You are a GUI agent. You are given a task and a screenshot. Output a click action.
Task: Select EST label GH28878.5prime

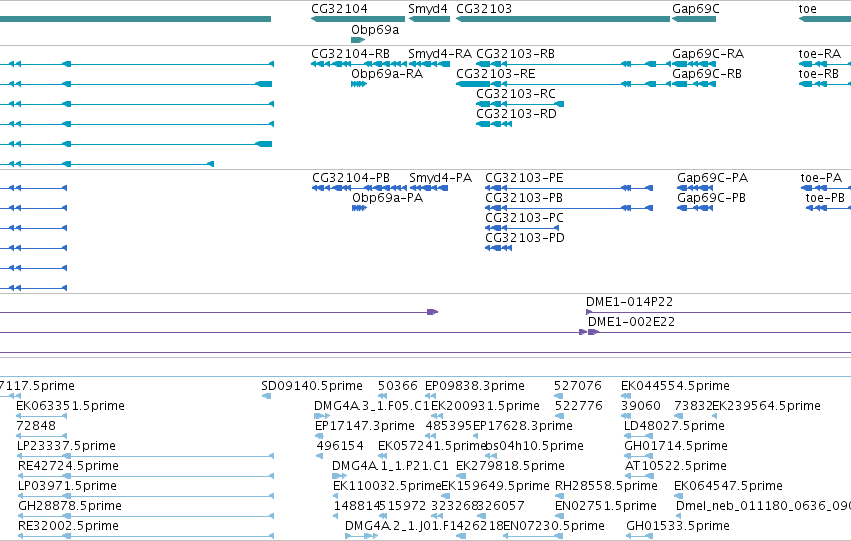69,506
